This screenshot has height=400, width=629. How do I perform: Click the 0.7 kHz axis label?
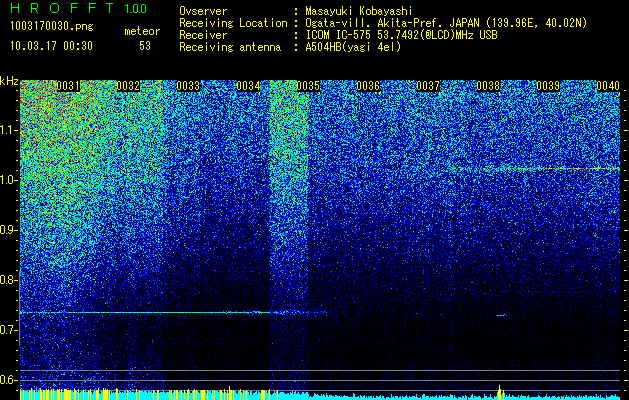coord(9,330)
